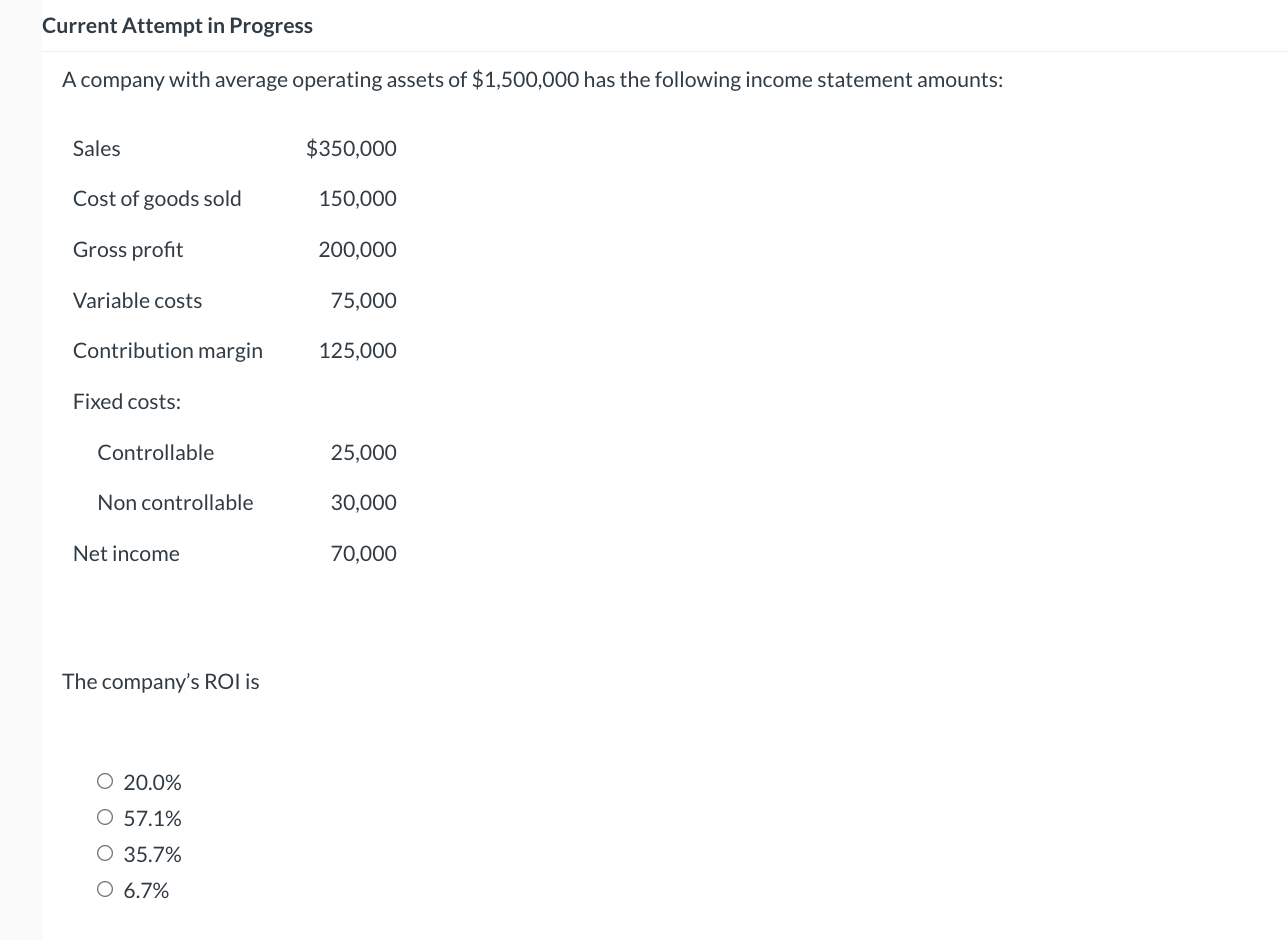1288x940 pixels.
Task: Click the Net income value 70,000
Action: pyautogui.click(x=364, y=553)
